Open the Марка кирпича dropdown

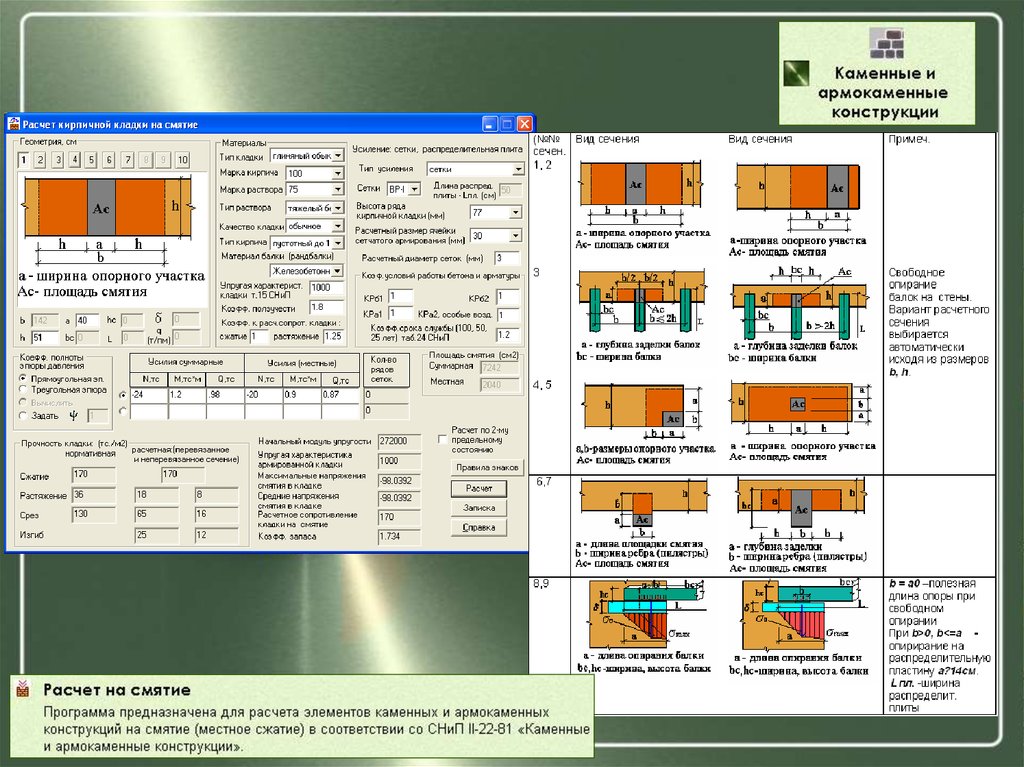tap(338, 173)
